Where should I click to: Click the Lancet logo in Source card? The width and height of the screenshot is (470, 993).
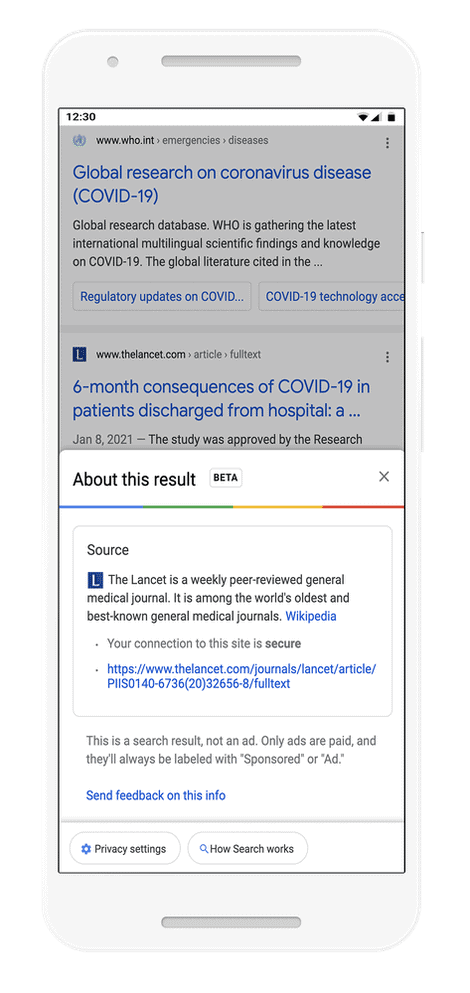94,579
